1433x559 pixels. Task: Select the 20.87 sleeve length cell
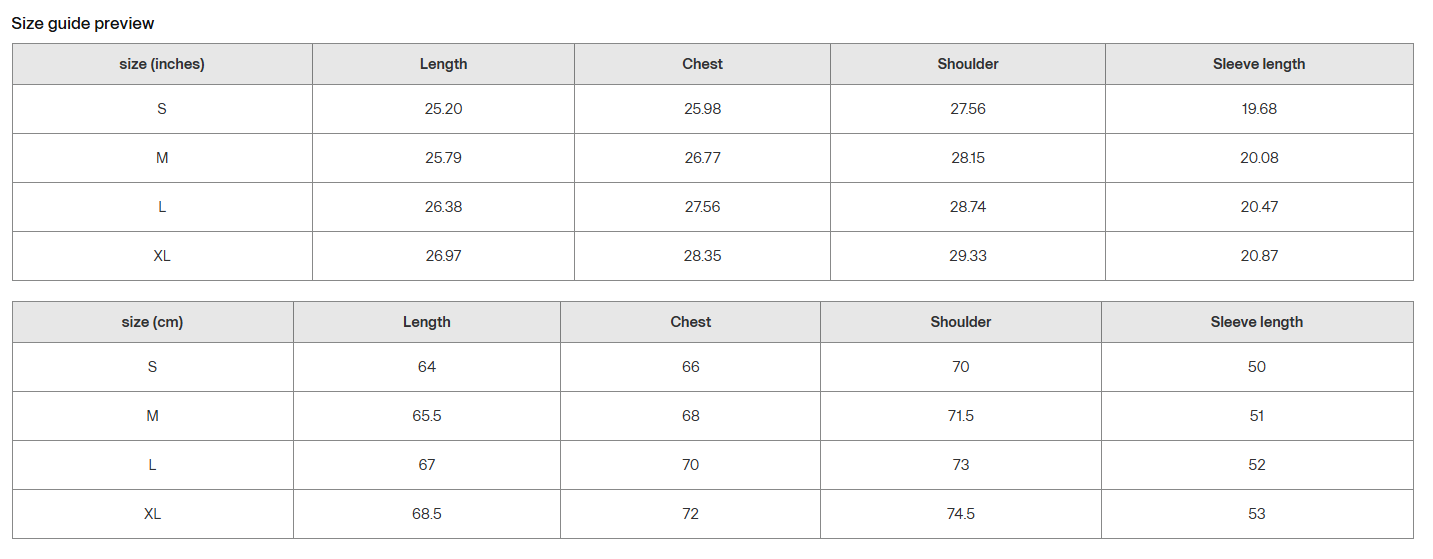point(1259,256)
